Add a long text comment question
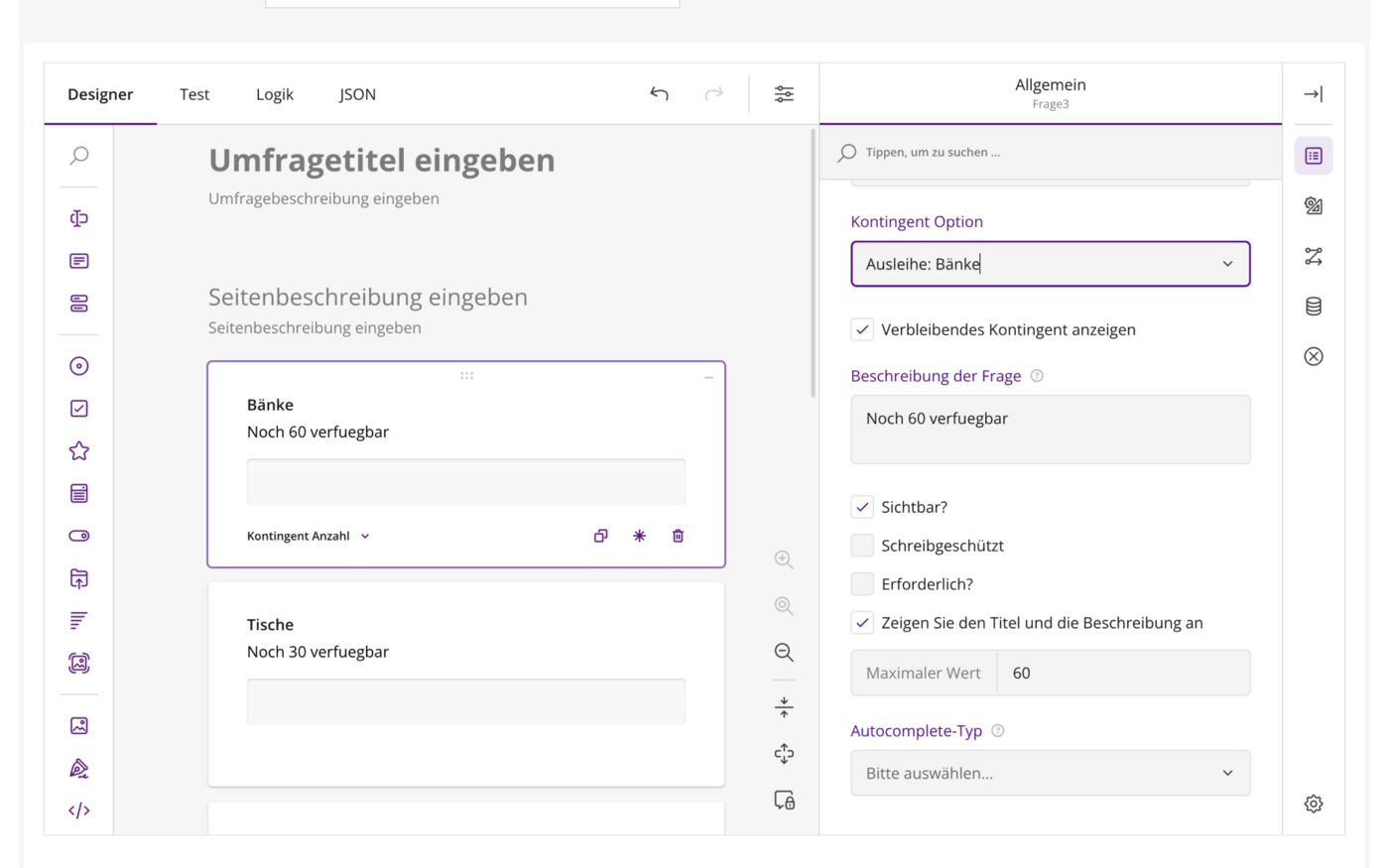This screenshot has height=868, width=1389. click(79, 261)
